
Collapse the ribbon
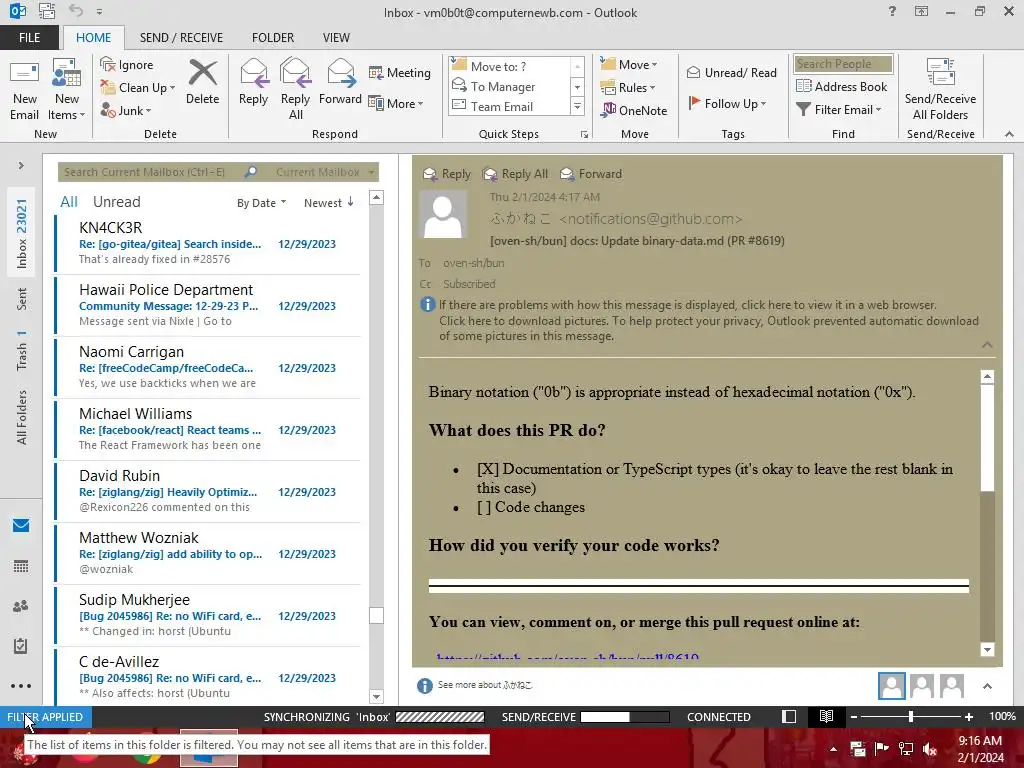(x=1009, y=135)
